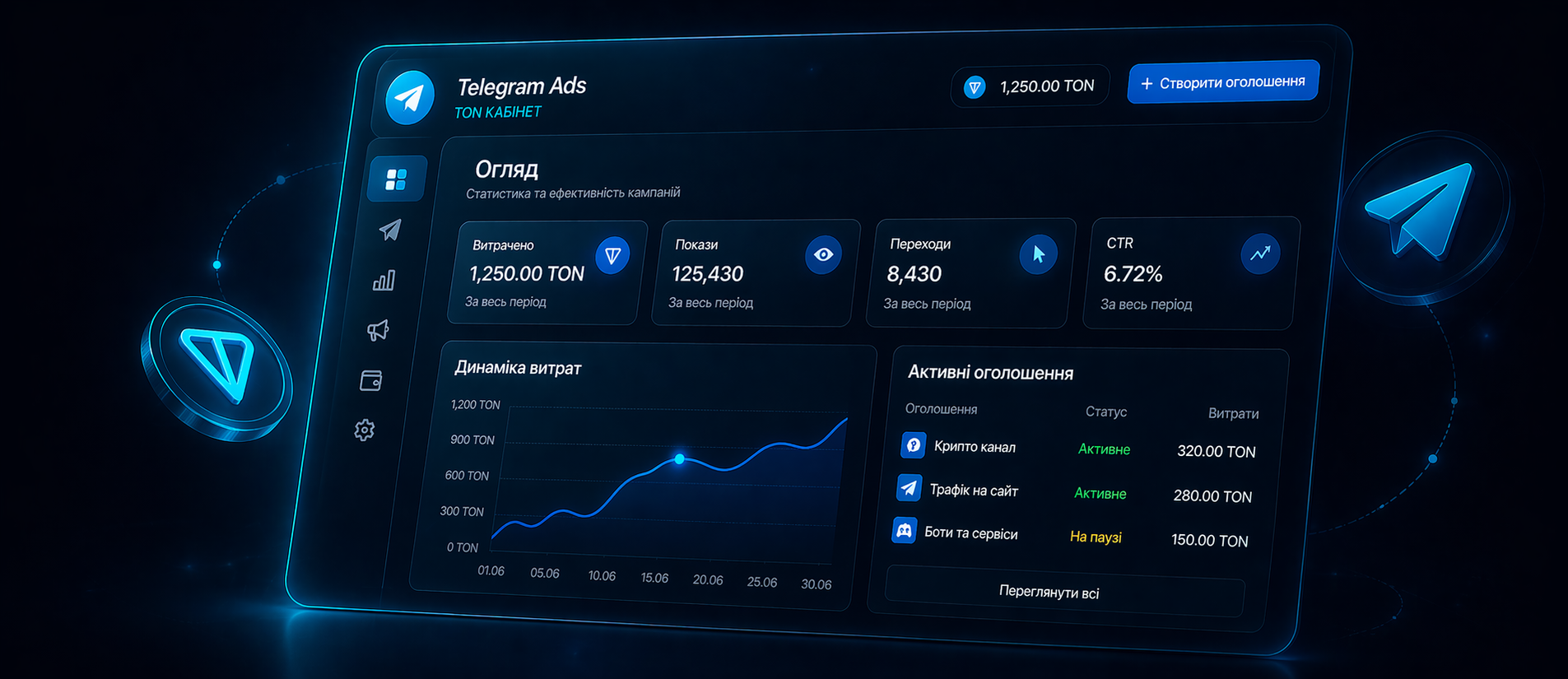Click the 125,430 impressions value
Screen dimensions: 1568x679
click(708, 274)
